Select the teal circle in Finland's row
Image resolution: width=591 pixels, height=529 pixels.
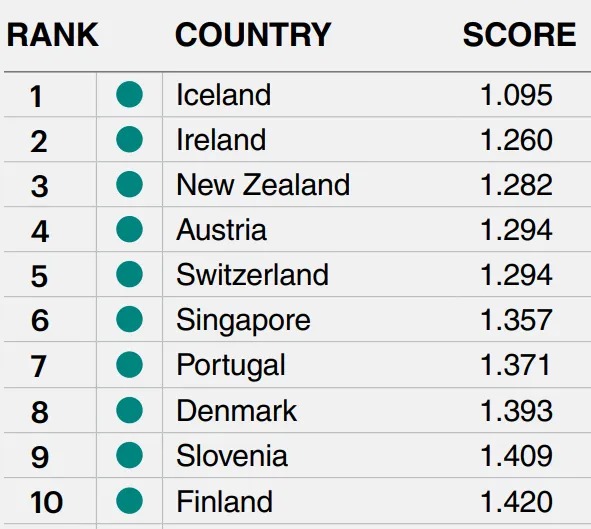pos(129,501)
